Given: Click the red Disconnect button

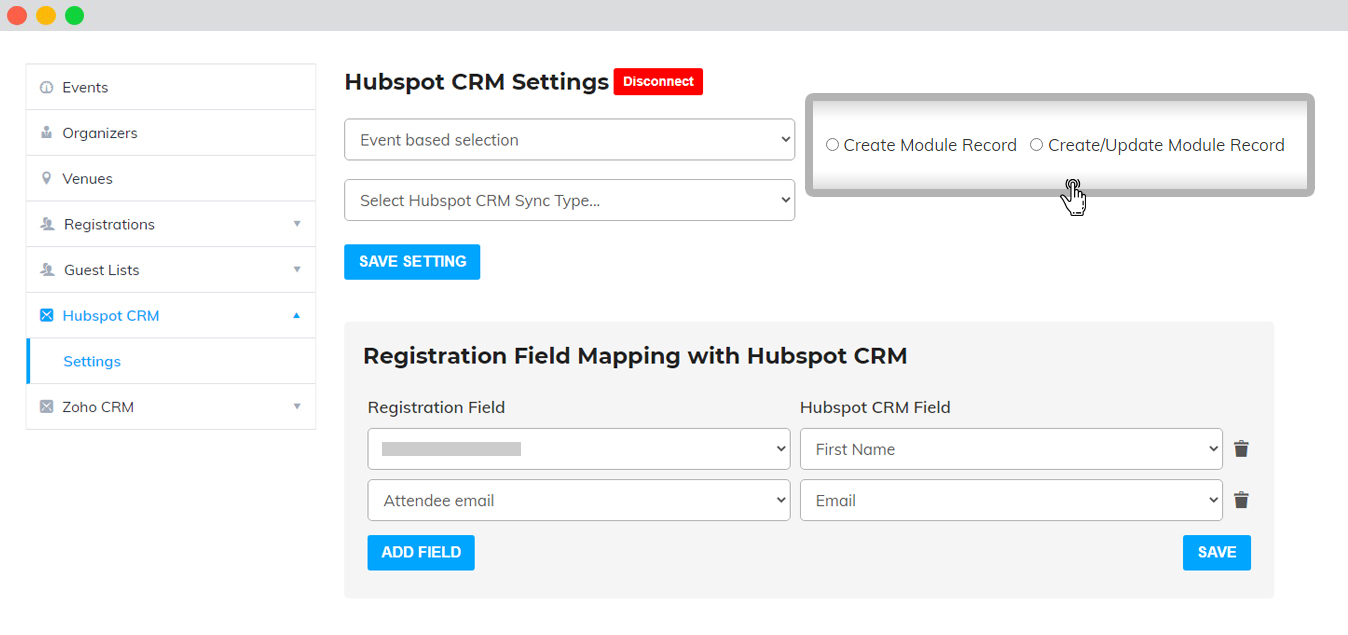Looking at the screenshot, I should click(x=658, y=82).
